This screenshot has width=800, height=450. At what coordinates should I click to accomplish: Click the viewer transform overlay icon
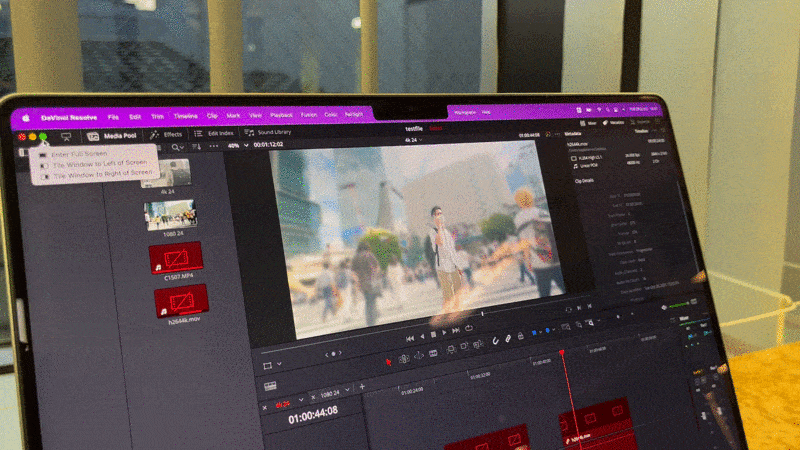click(x=267, y=366)
